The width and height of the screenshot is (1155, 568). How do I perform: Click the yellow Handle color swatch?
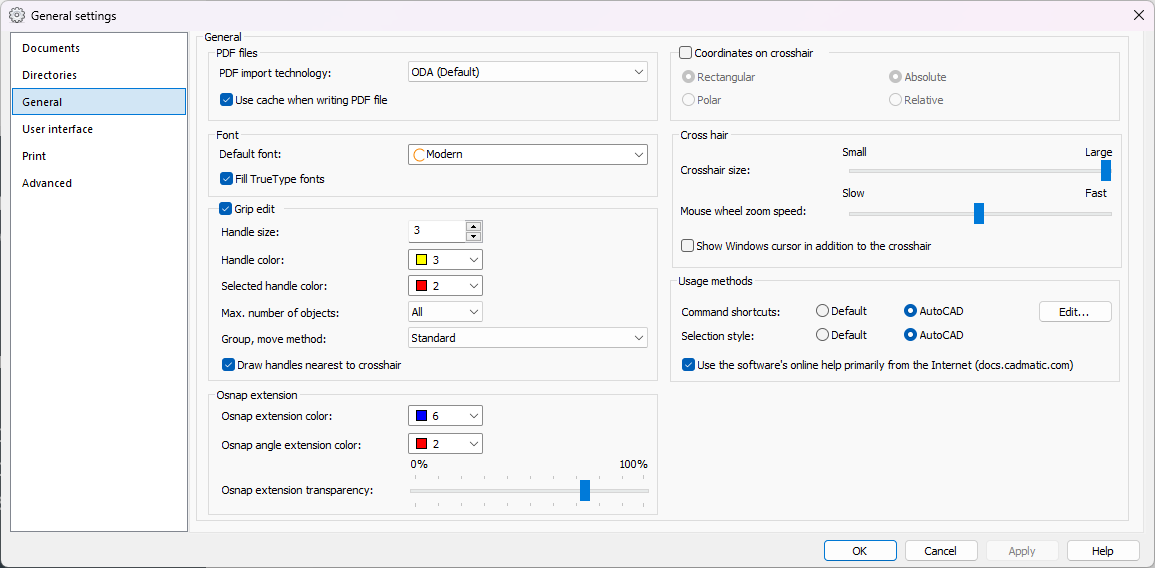421,259
